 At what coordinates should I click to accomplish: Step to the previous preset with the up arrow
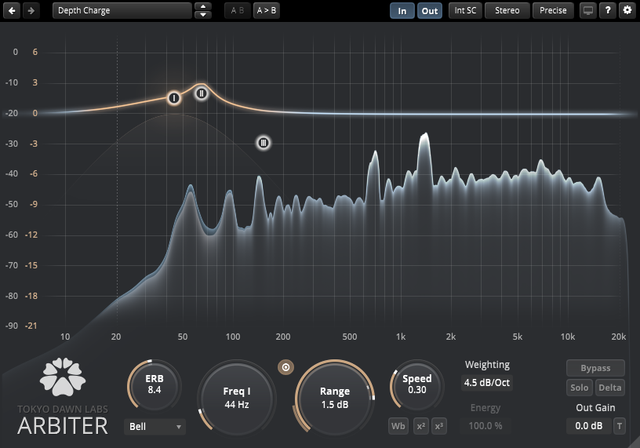(x=203, y=6)
